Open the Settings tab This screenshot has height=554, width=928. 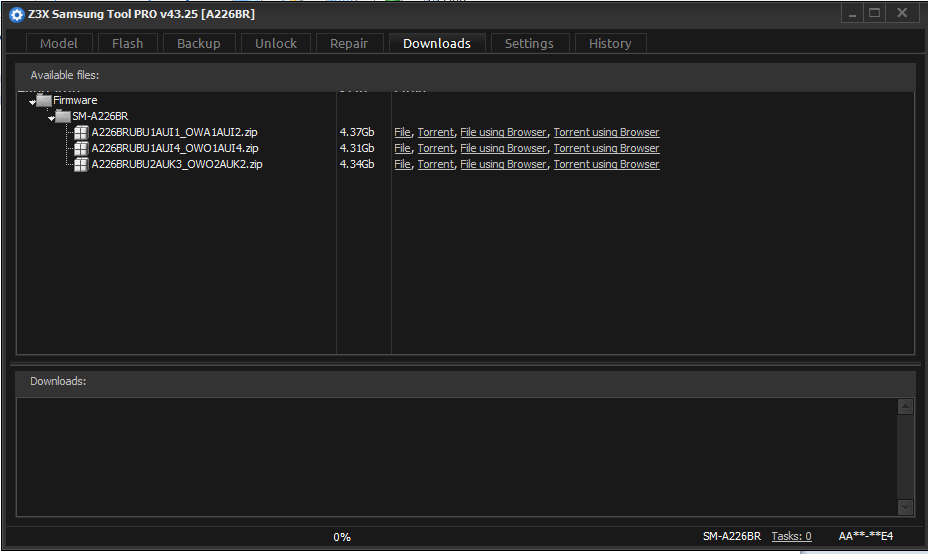(529, 43)
